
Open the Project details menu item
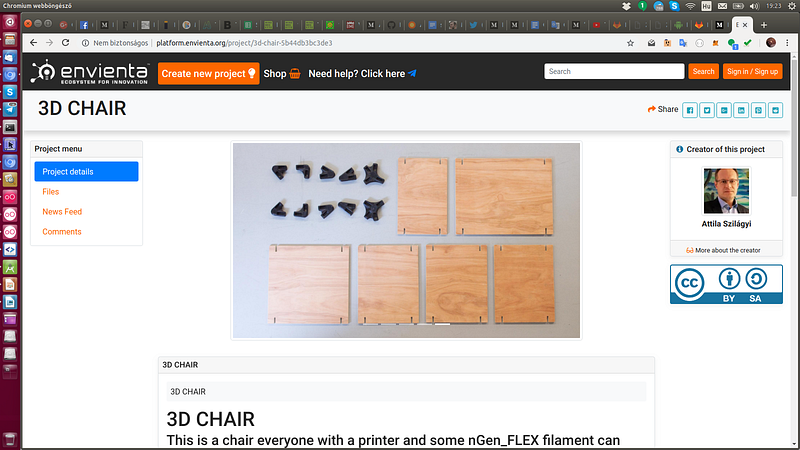85,171
